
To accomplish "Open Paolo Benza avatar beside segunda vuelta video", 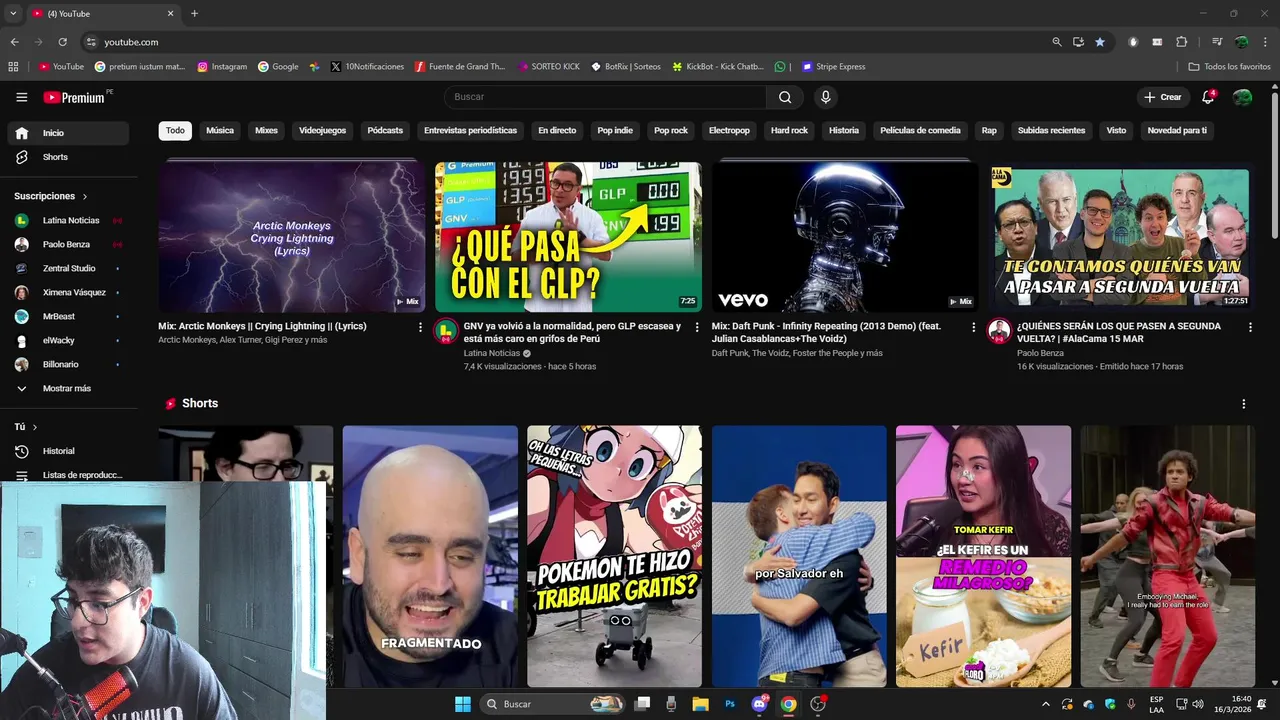I will 999,331.
